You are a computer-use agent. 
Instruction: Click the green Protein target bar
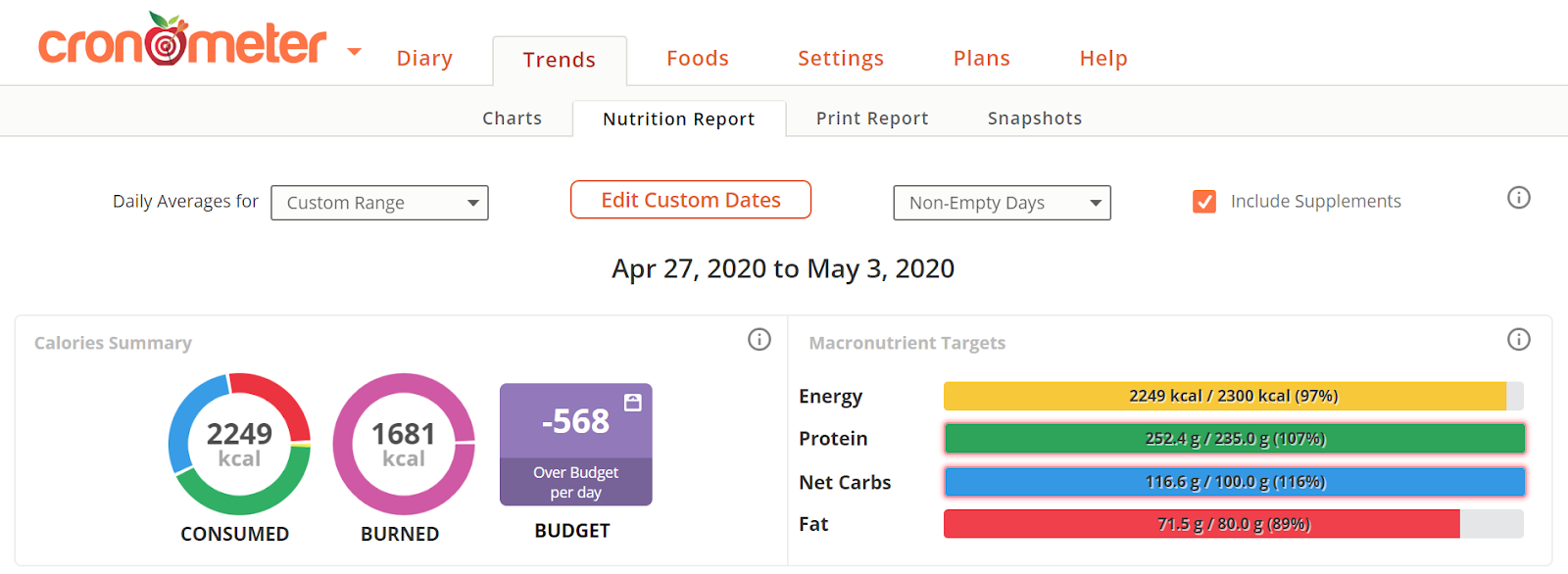[1234, 439]
